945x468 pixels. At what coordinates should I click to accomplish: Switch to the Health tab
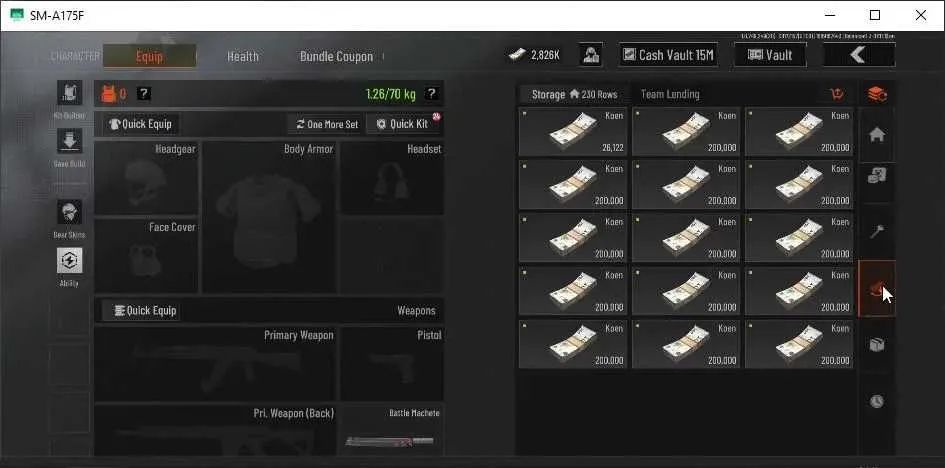243,56
